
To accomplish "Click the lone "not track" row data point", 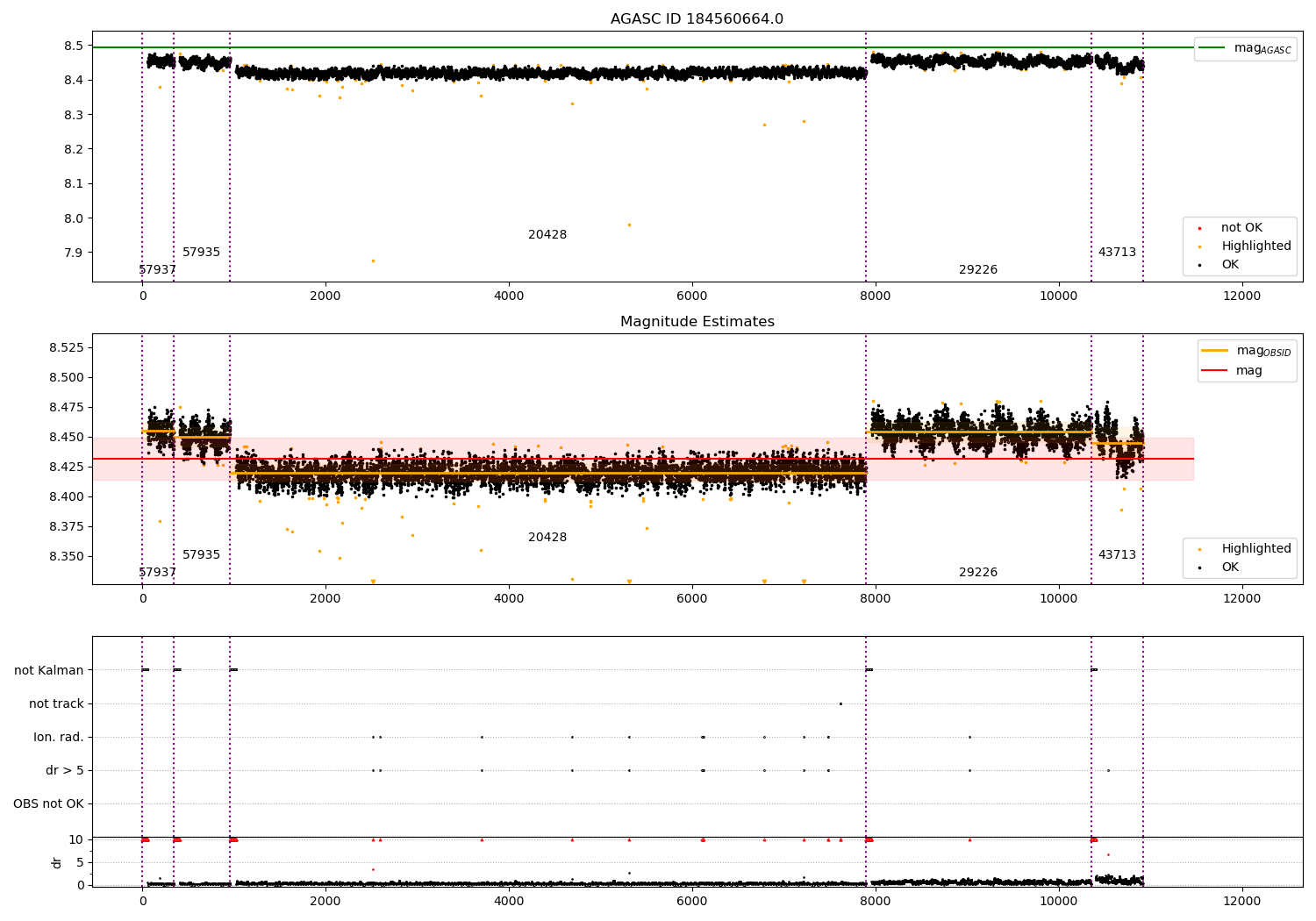I will (x=840, y=703).
